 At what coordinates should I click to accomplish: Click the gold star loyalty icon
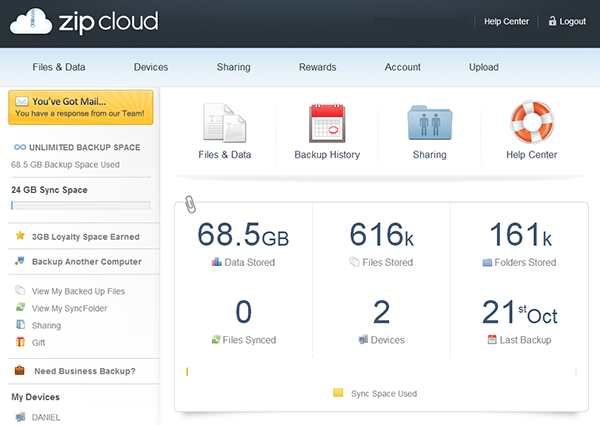20,235
